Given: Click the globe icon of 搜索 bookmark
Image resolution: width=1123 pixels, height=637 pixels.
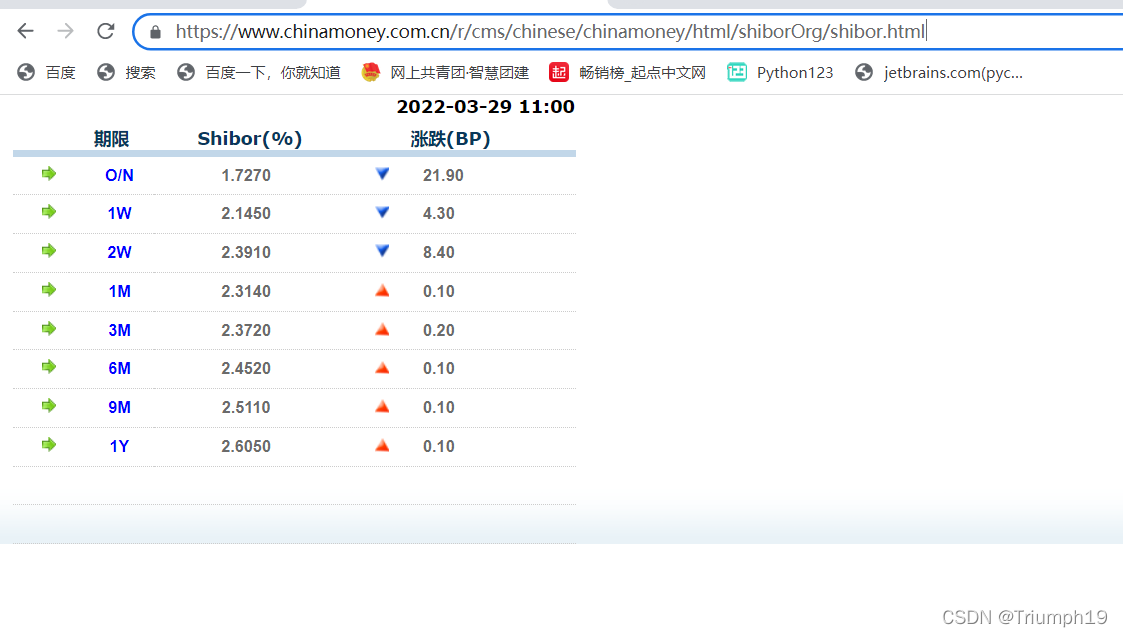Looking at the screenshot, I should tap(106, 72).
